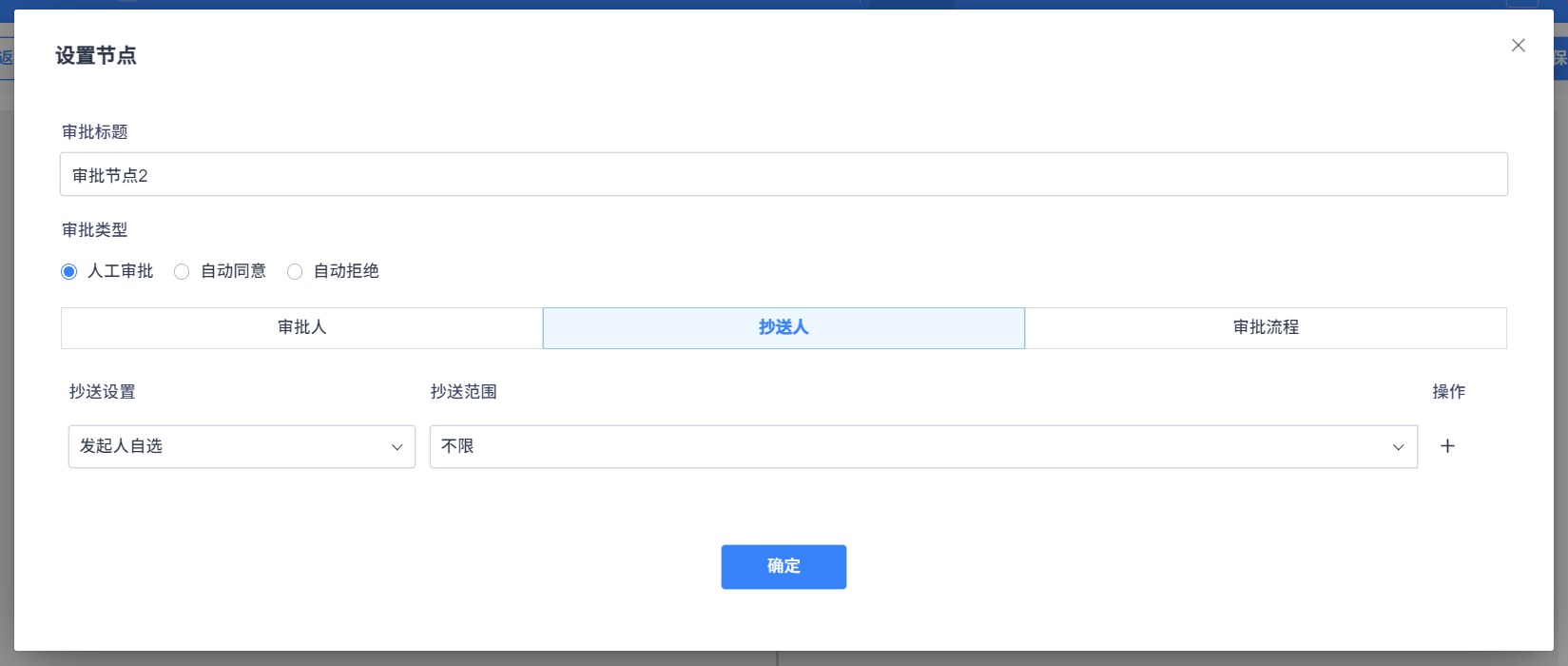Choose the 自动同意 approval type
1568x666 pixels.
click(182, 272)
